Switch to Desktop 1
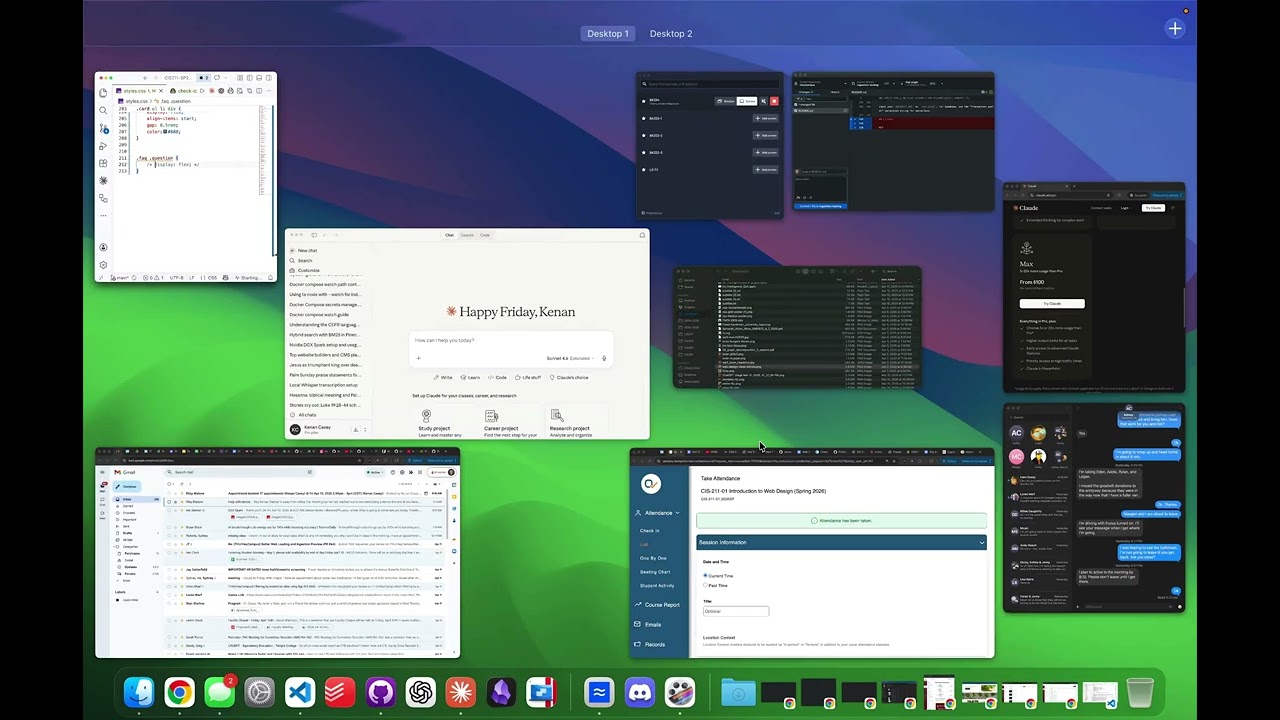The width and height of the screenshot is (1280, 720). coord(608,34)
